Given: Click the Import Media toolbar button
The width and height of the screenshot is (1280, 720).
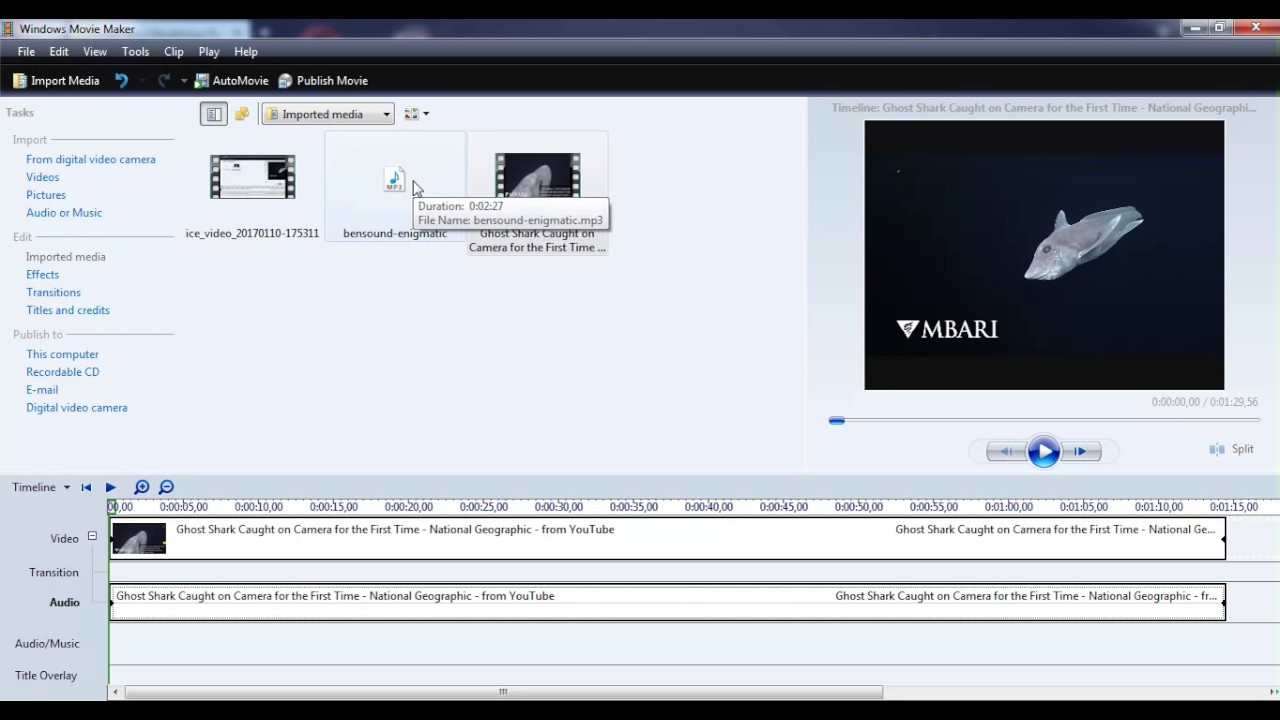Looking at the screenshot, I should point(56,81).
